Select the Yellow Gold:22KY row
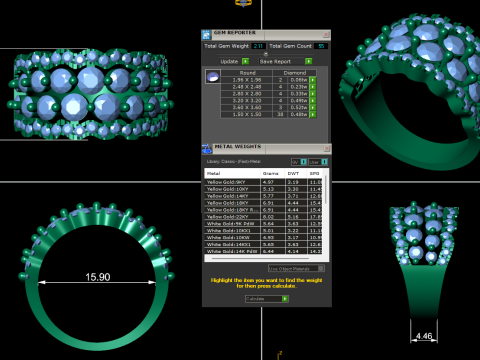This screenshot has width=480, height=360. click(x=263, y=217)
